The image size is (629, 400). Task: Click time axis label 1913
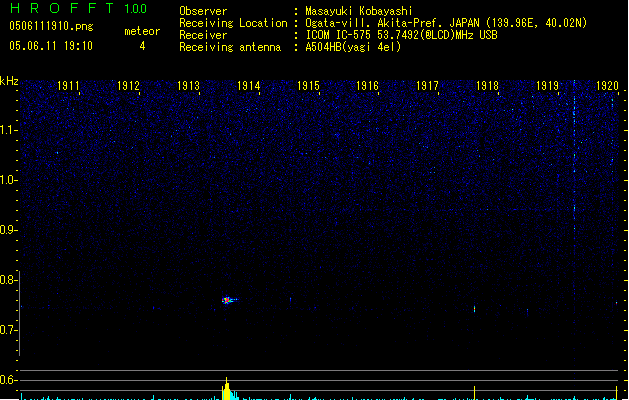tap(189, 86)
